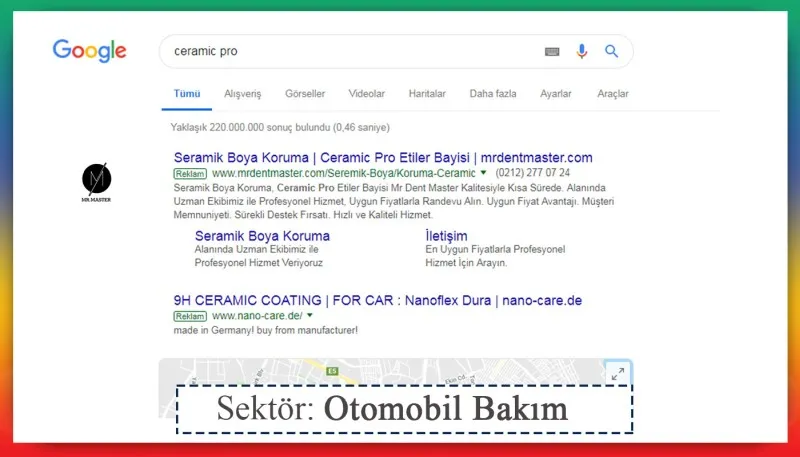This screenshot has height=457, width=800.
Task: Switch to the Alışveriş tab
Action: point(242,94)
